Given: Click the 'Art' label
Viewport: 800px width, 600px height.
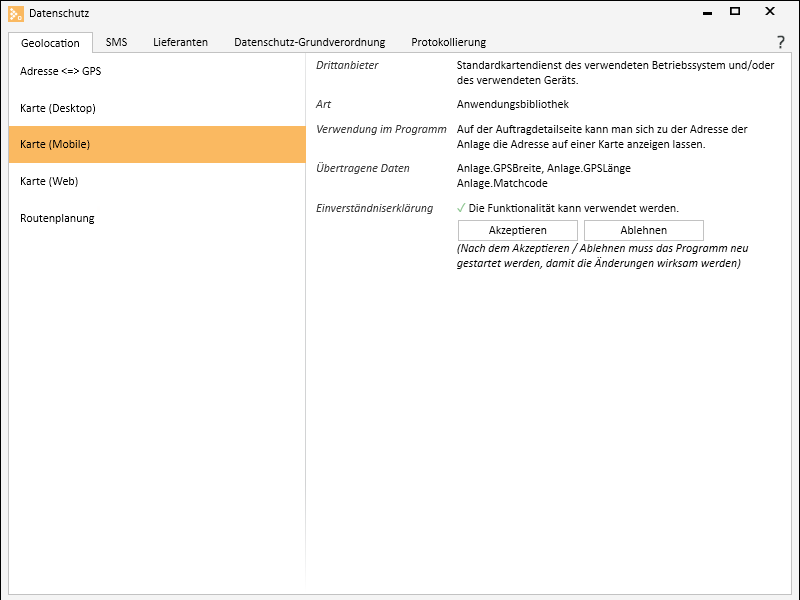Looking at the screenshot, I should point(323,104).
